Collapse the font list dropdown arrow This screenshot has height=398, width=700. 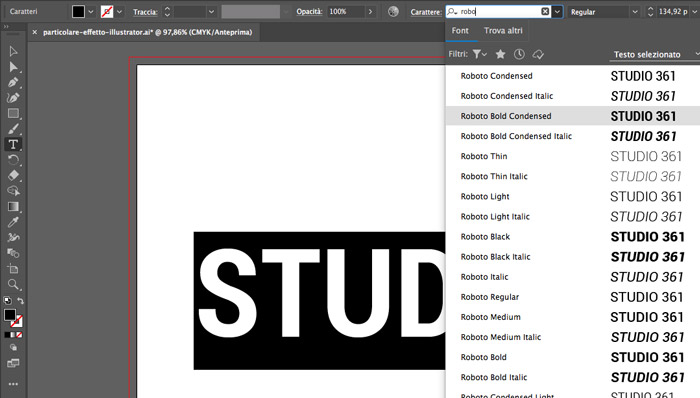pos(557,12)
